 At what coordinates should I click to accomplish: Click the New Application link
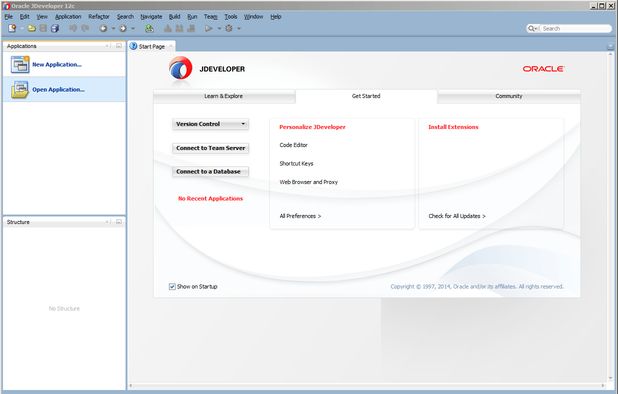57,65
